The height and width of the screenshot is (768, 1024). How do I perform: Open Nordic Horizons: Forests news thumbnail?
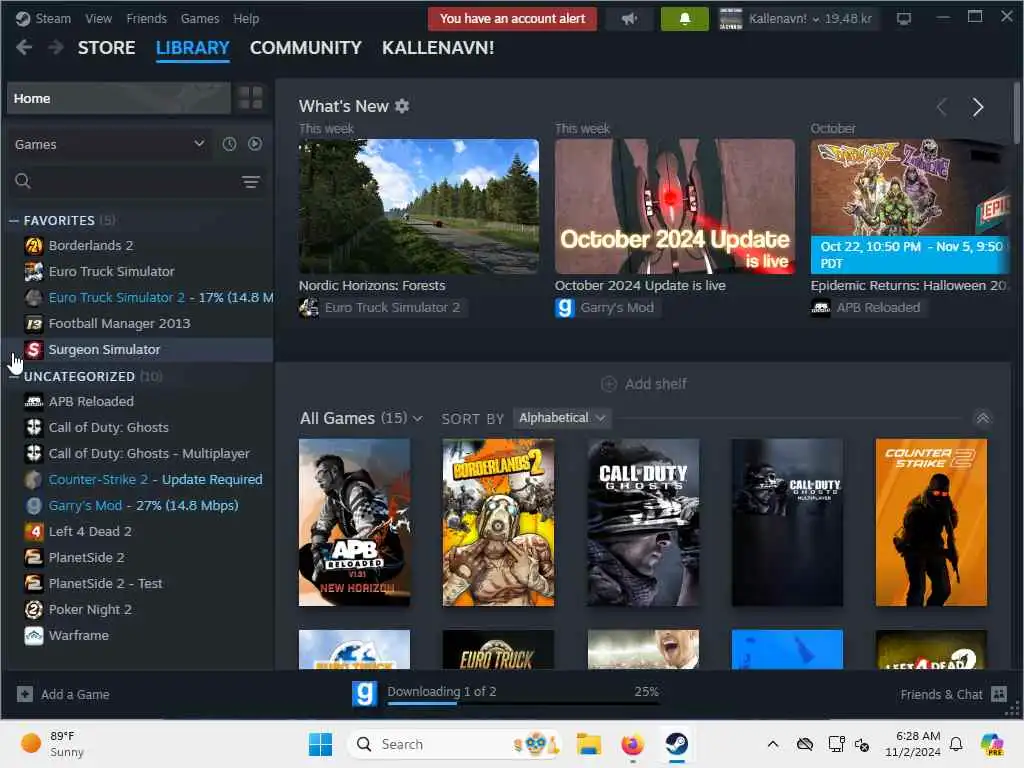point(419,206)
